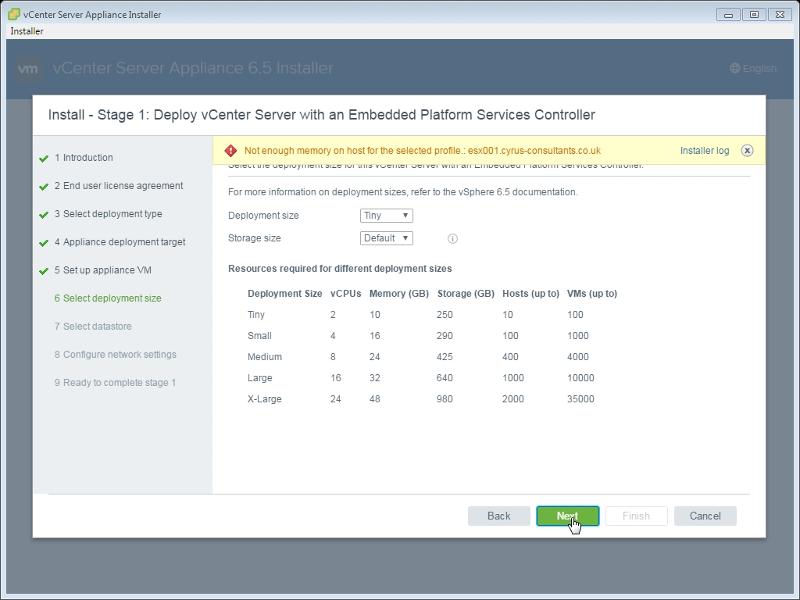Click the Back button
The height and width of the screenshot is (600, 800).
pyautogui.click(x=498, y=516)
